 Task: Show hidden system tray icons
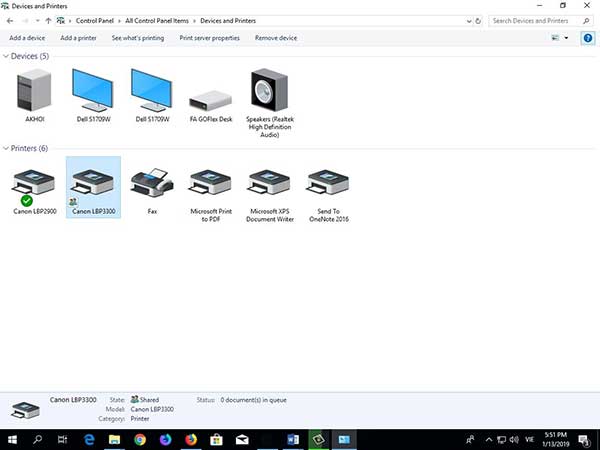(489, 440)
